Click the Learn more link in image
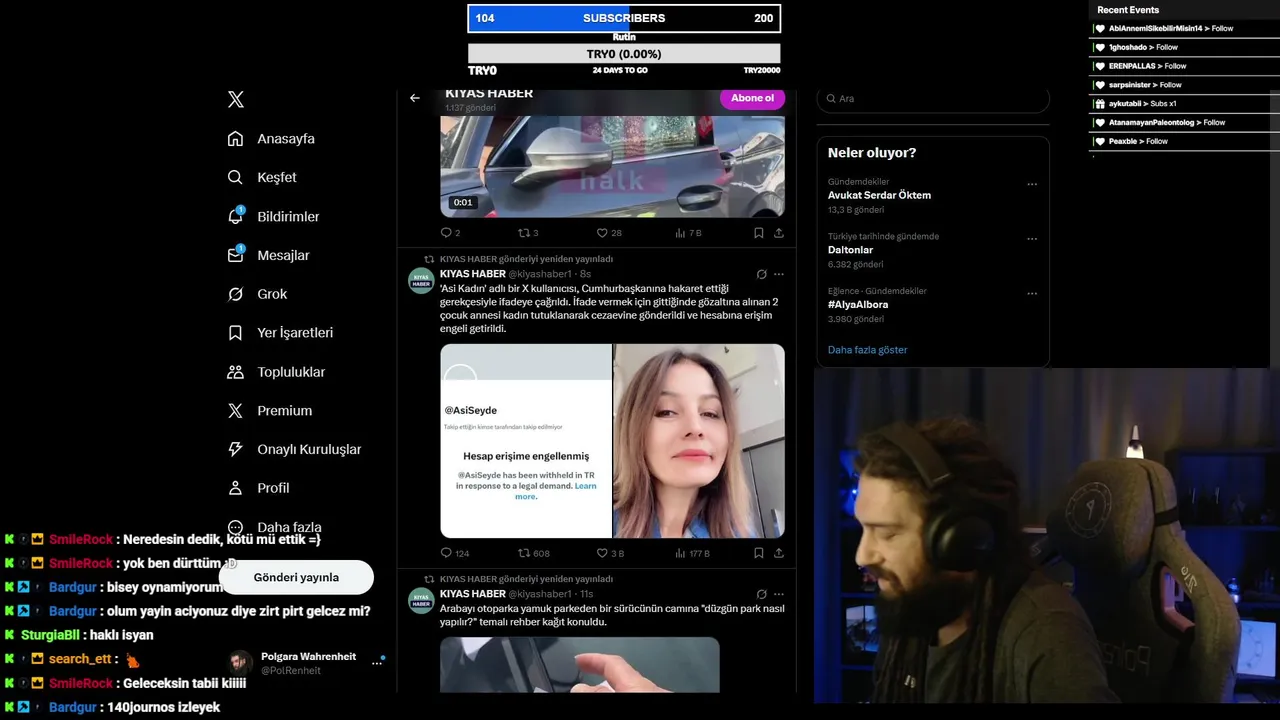The height and width of the screenshot is (720, 1280). click(x=556, y=491)
